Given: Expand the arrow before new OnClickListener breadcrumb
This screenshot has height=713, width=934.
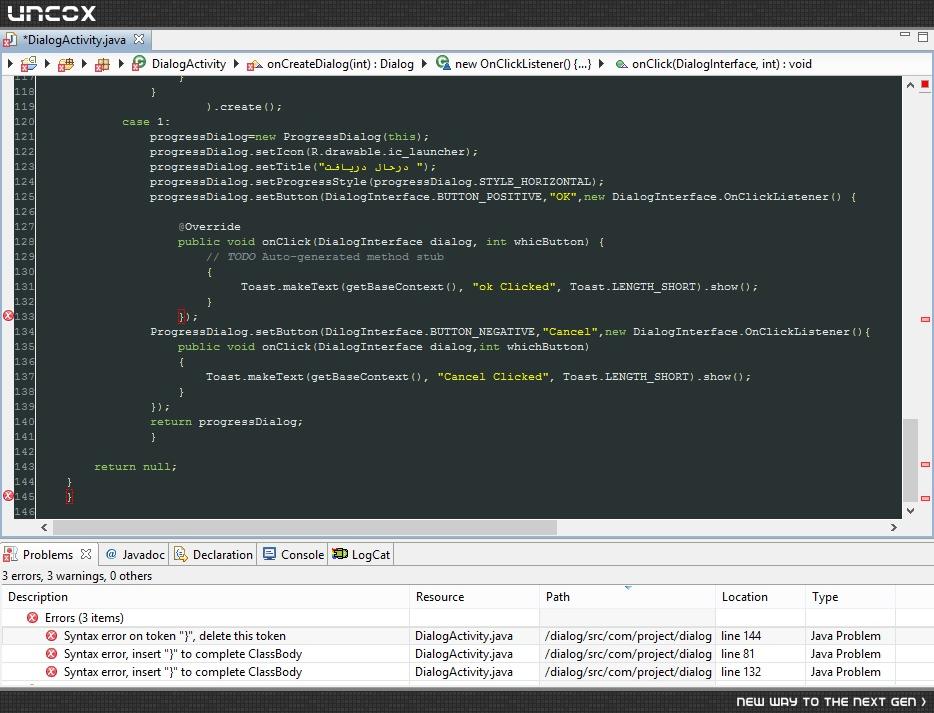Looking at the screenshot, I should [x=425, y=63].
